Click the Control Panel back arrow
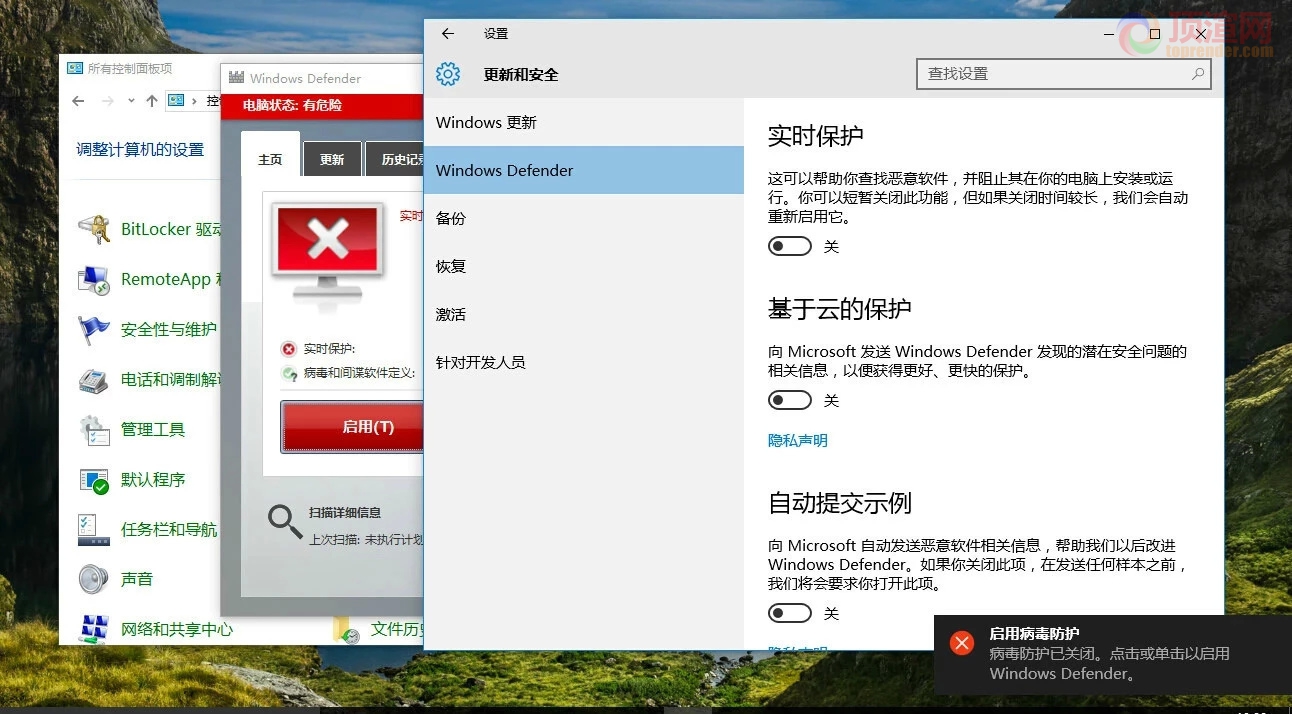 coord(78,101)
